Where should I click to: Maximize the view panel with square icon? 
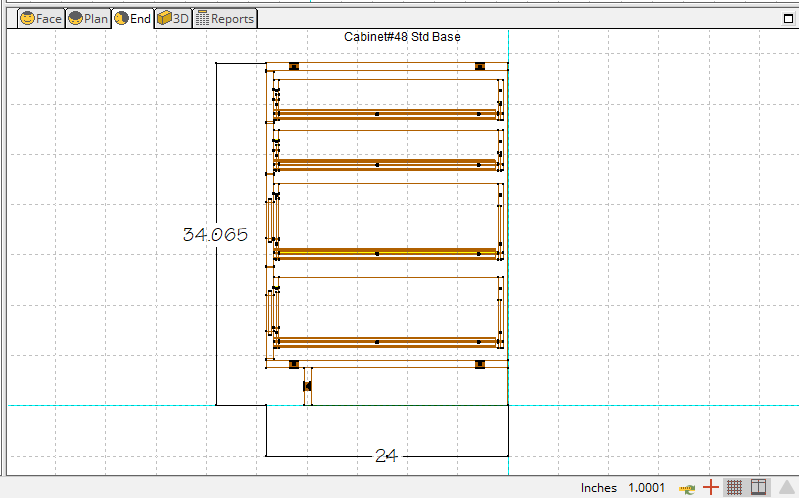(788, 19)
